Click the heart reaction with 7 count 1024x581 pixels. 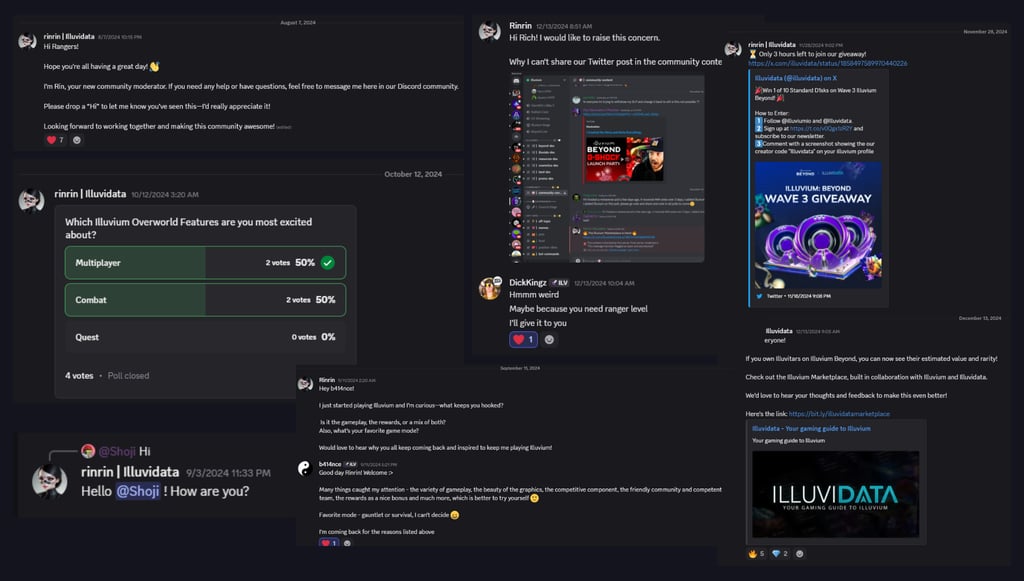pos(55,140)
